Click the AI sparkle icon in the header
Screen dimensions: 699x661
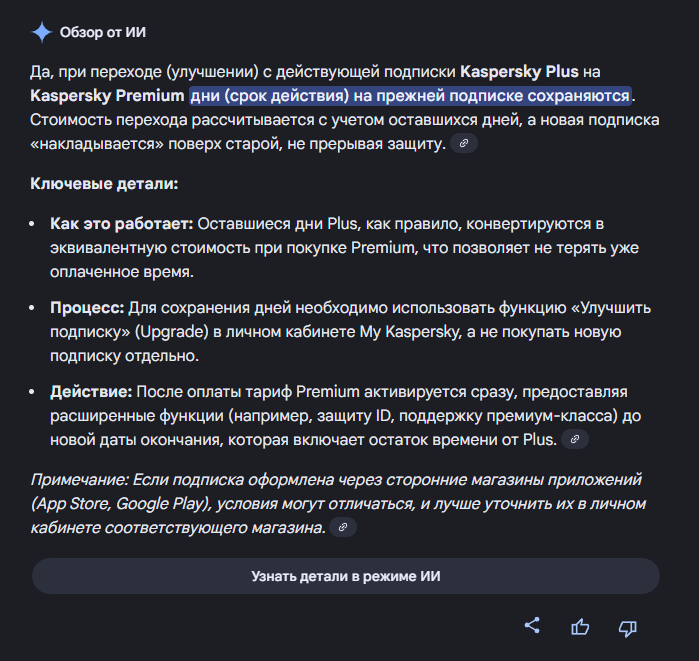click(x=41, y=32)
